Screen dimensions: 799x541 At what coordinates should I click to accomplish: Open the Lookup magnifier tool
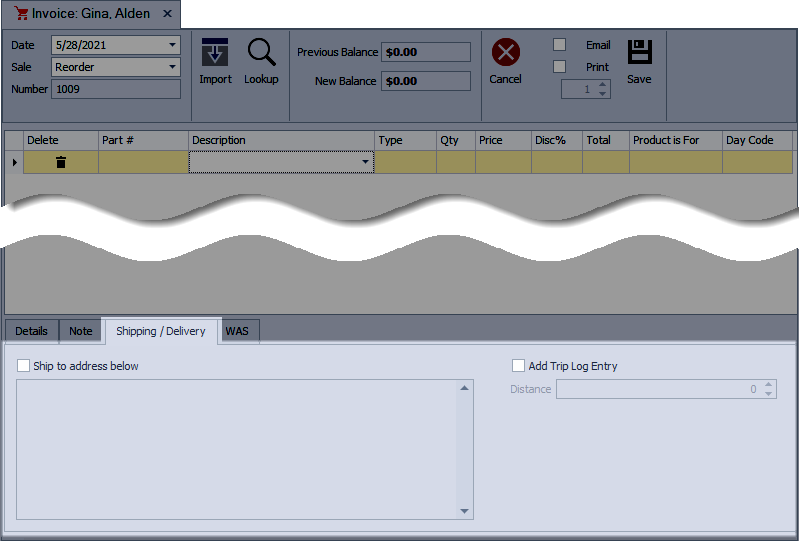pos(261,52)
